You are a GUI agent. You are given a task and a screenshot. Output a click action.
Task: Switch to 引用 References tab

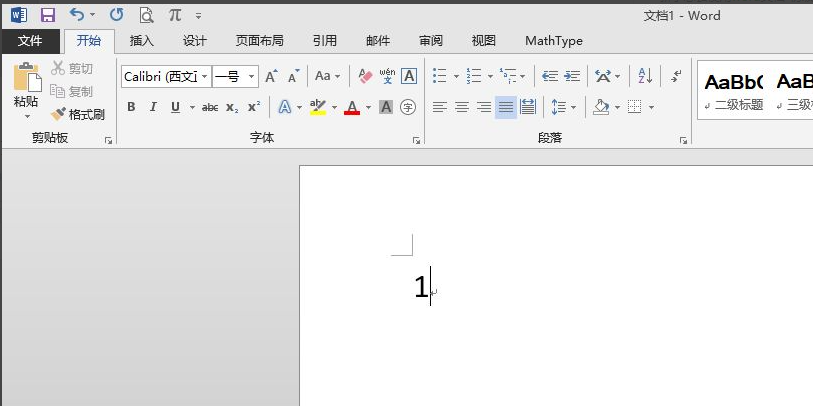325,40
